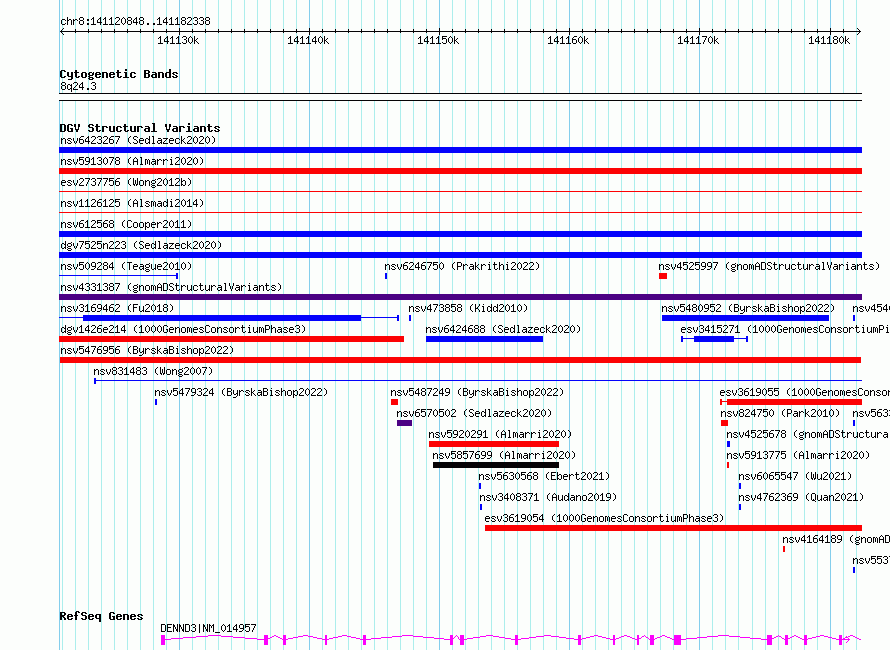Click the 141150k ruler tick label
This screenshot has height=650, width=890.
click(438, 40)
